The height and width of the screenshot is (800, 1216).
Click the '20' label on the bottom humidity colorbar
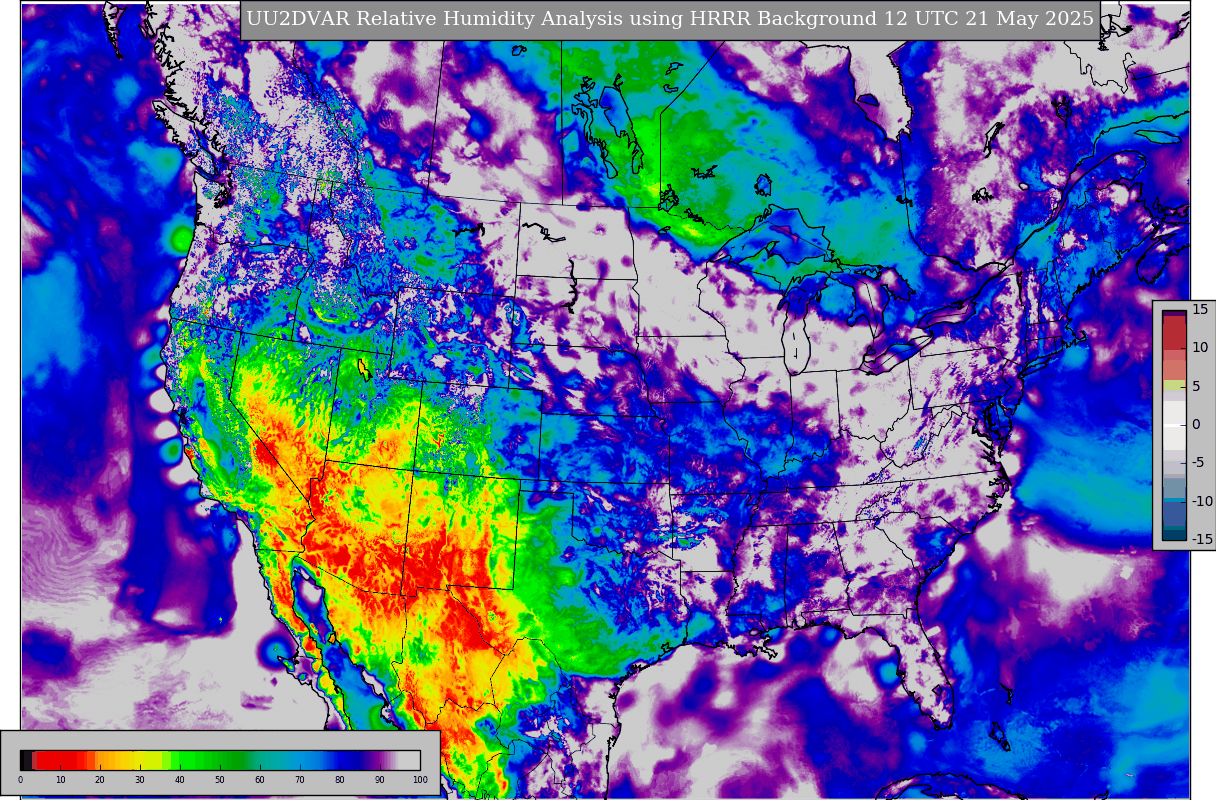(x=100, y=780)
